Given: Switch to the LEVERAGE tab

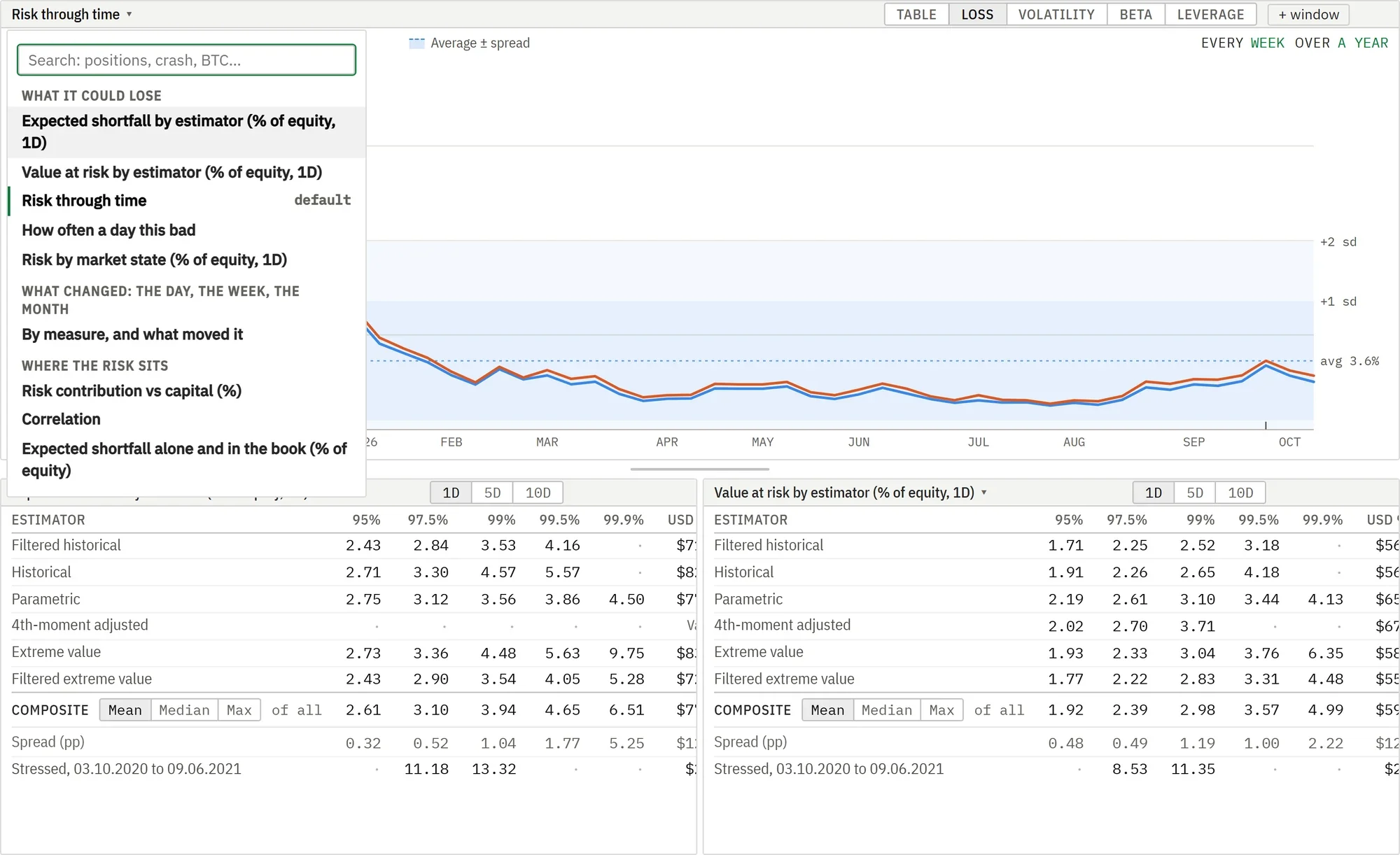Looking at the screenshot, I should pyautogui.click(x=1210, y=15).
